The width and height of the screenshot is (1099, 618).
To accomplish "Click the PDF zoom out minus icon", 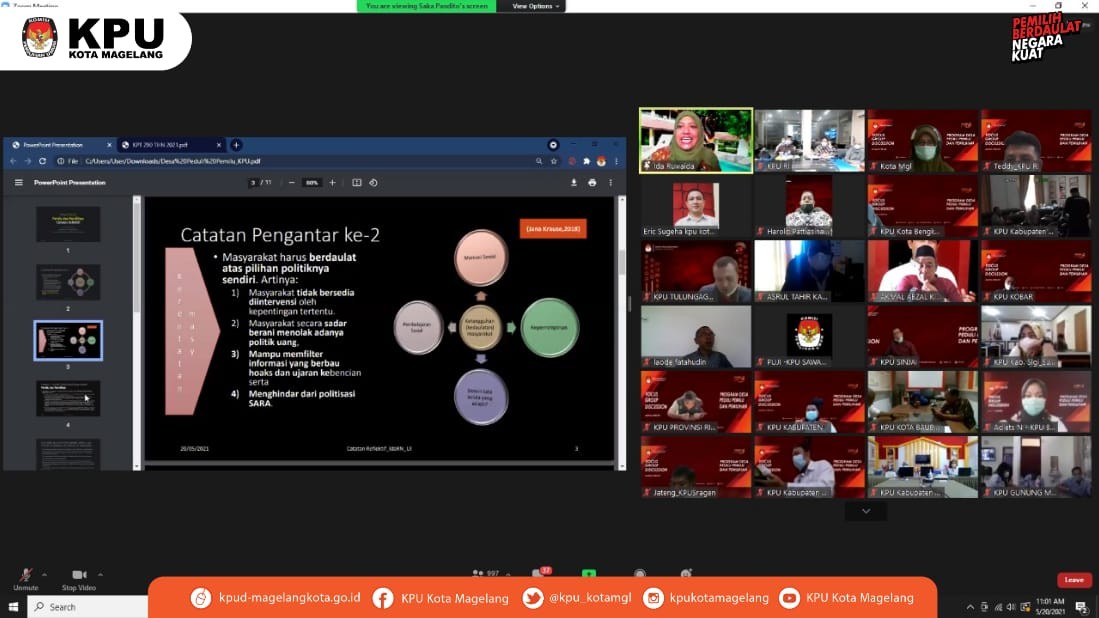I will tap(290, 183).
